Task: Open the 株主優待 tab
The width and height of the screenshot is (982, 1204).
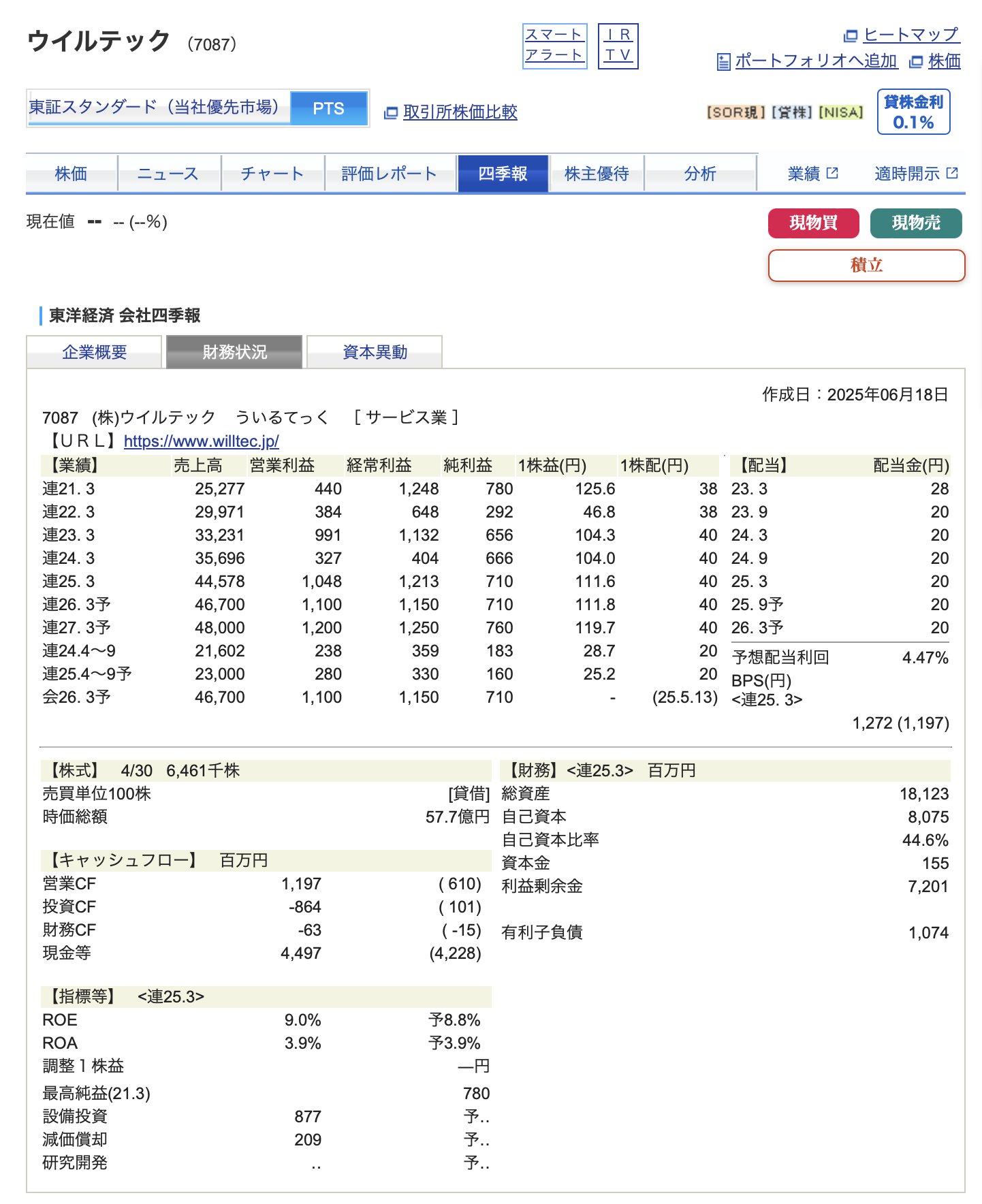Action: tap(597, 174)
